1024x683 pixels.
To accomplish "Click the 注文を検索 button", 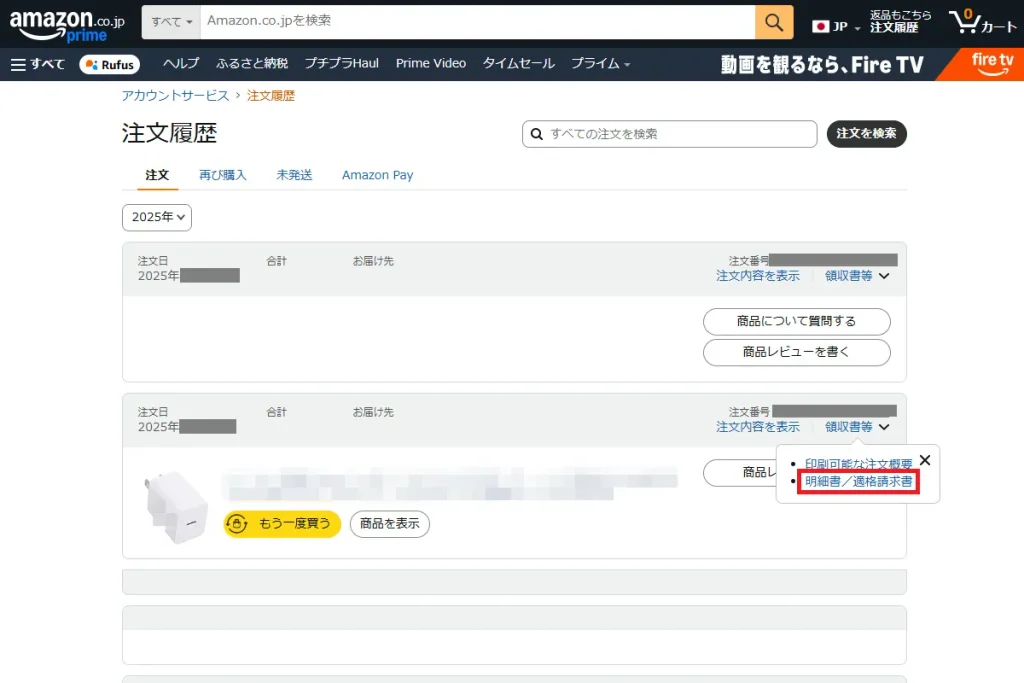I will [x=867, y=134].
